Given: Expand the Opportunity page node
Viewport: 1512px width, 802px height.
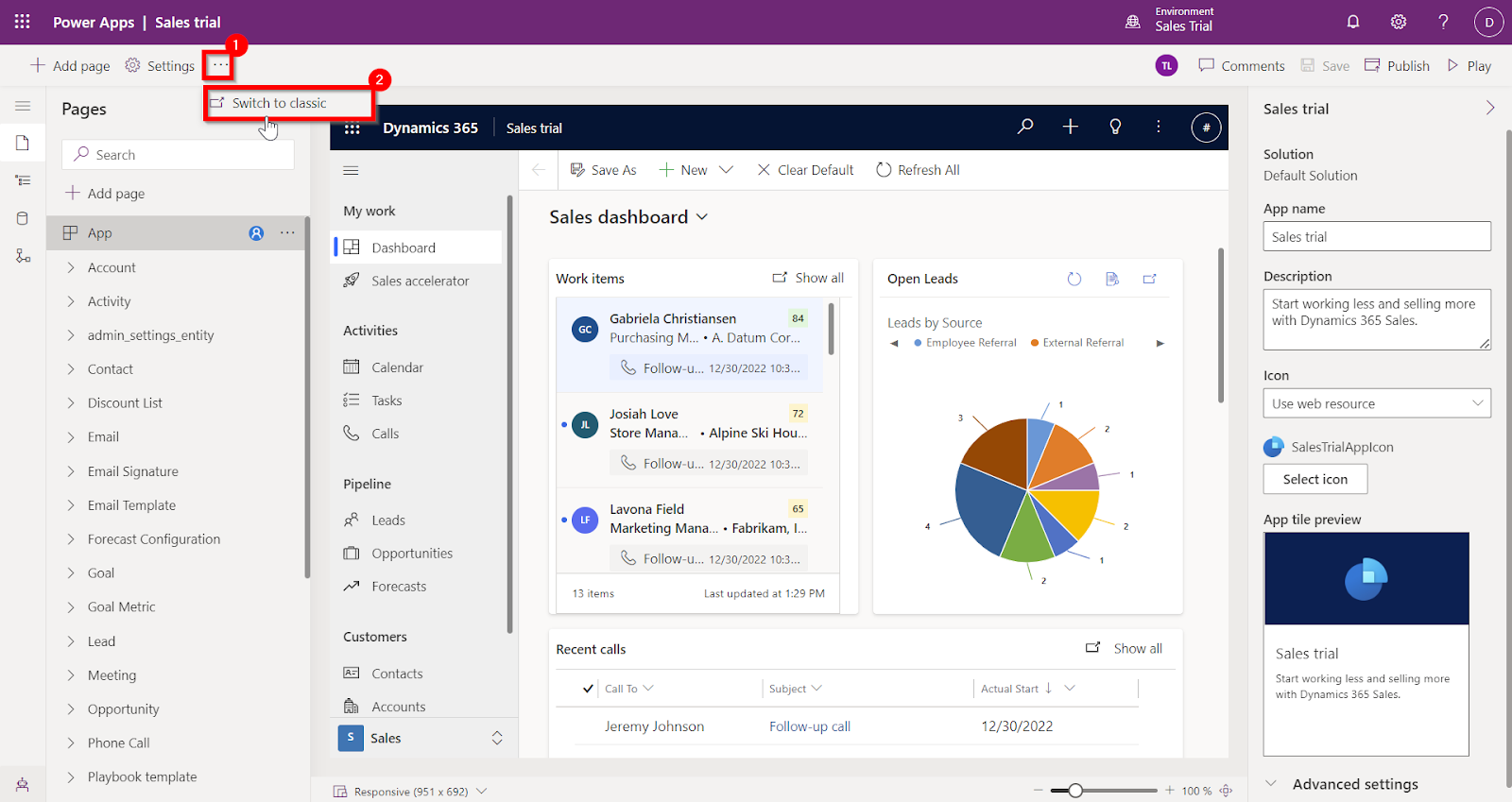Looking at the screenshot, I should coord(71,708).
